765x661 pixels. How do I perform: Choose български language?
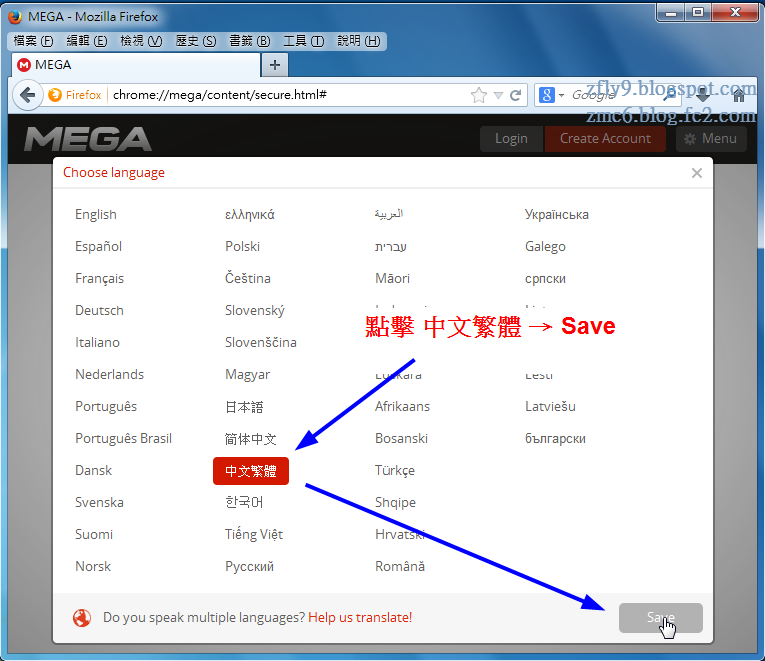click(x=555, y=439)
